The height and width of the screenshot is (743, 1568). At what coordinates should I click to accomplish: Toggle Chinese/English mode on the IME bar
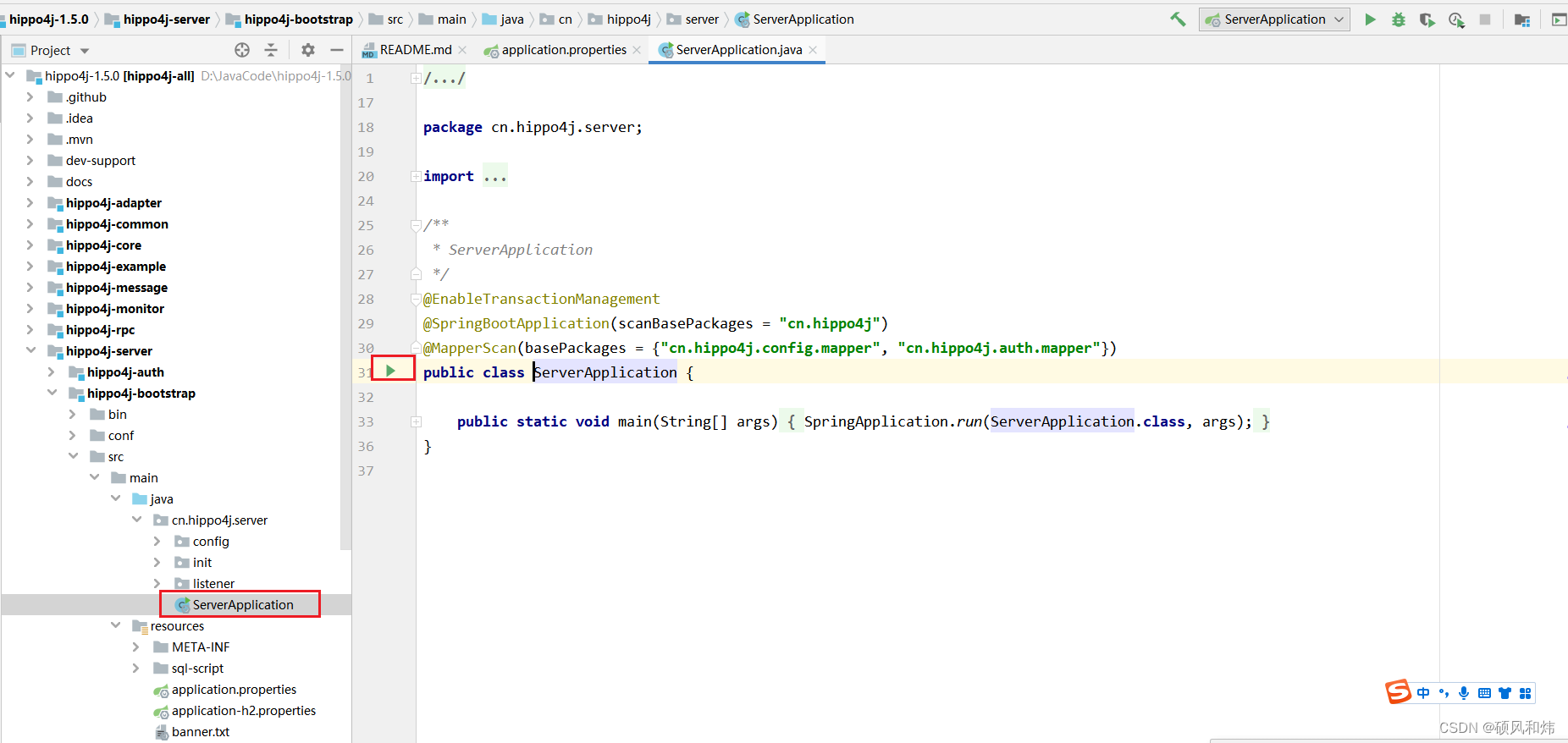point(1423,693)
